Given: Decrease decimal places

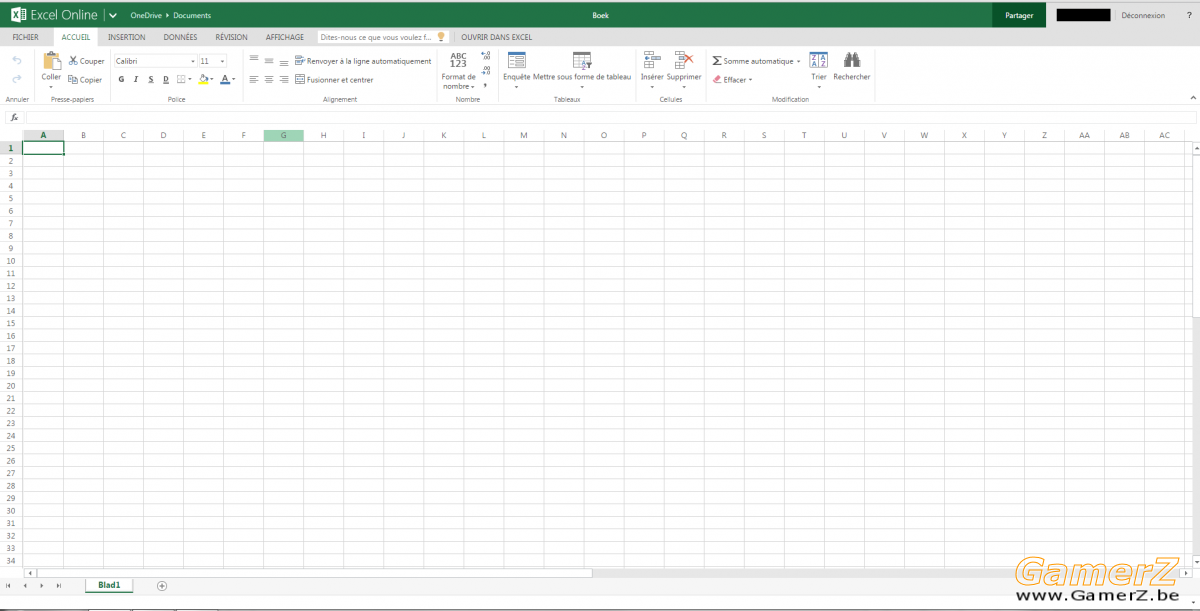Looking at the screenshot, I should coord(486,70).
